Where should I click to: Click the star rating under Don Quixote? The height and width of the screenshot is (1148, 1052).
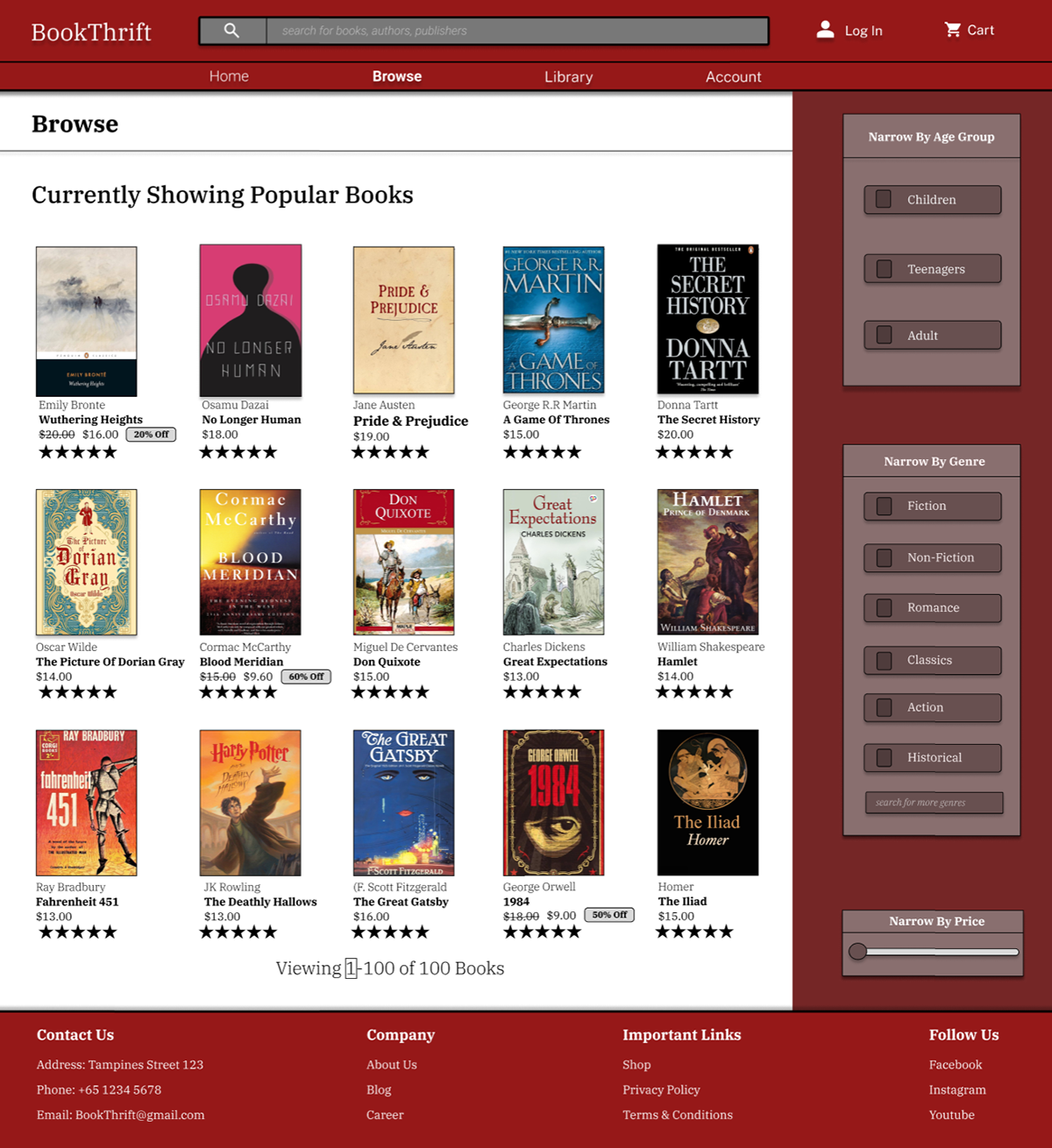(x=390, y=692)
